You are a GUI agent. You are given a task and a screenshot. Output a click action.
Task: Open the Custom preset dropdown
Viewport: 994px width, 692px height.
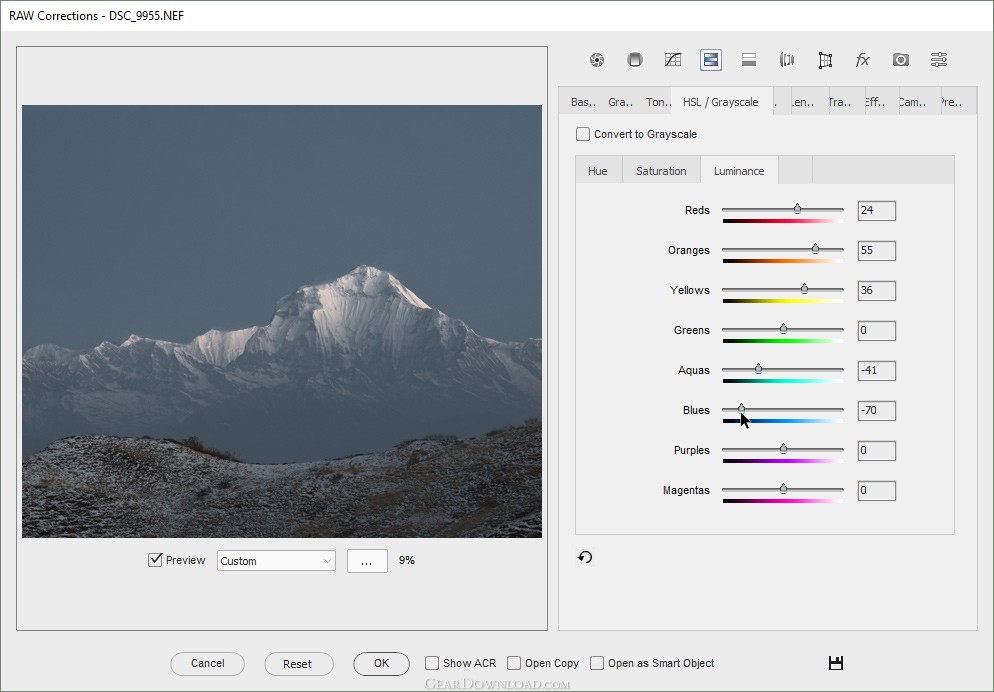(x=276, y=561)
